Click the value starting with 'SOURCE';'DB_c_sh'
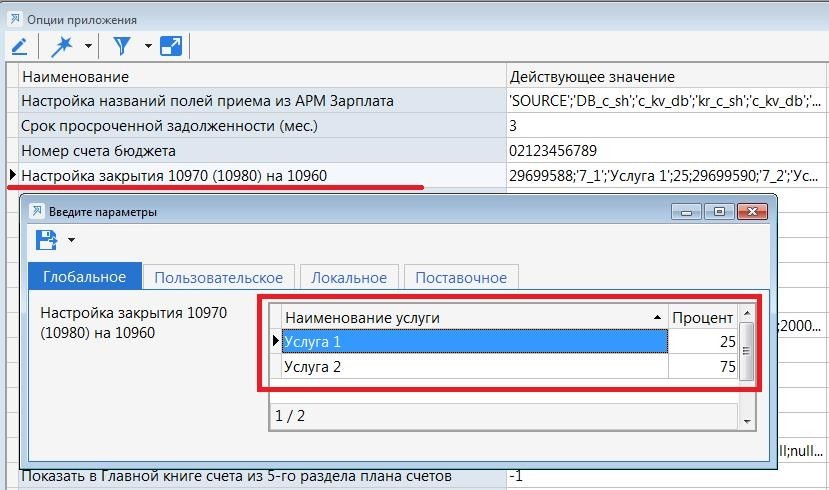The image size is (829, 490). click(x=665, y=101)
